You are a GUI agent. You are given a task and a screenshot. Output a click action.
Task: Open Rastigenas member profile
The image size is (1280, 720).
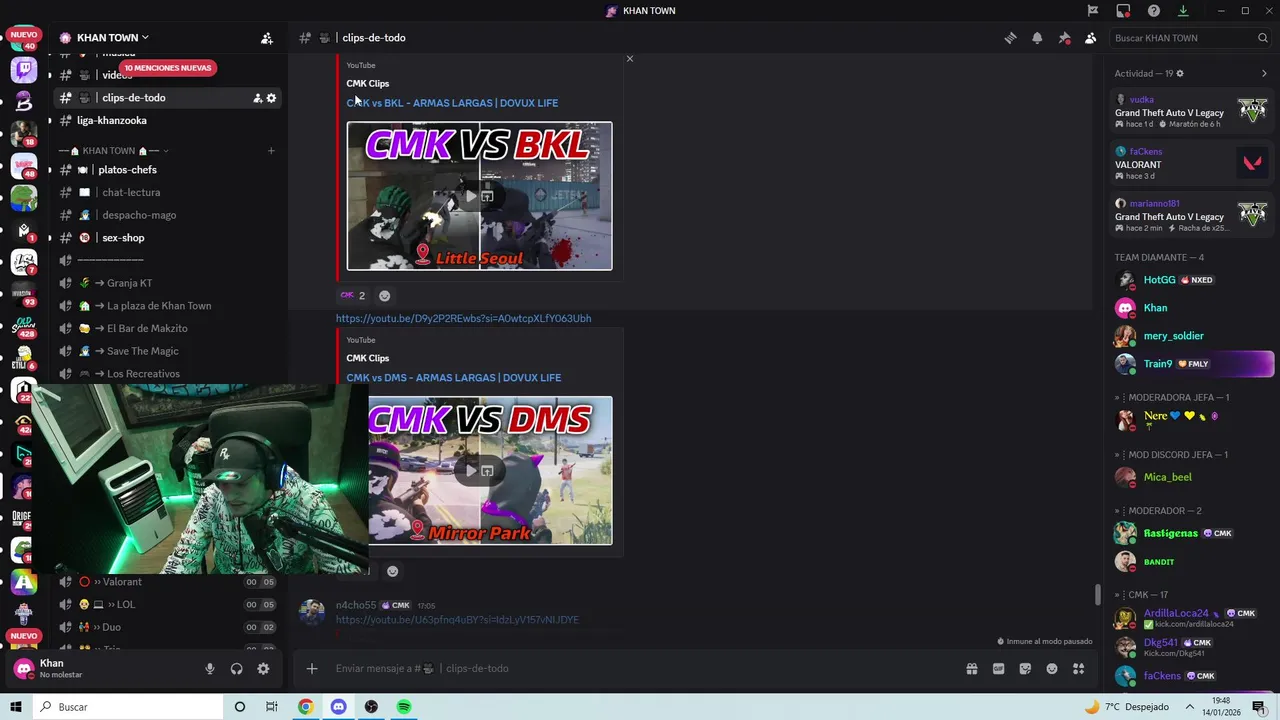(x=1192, y=533)
